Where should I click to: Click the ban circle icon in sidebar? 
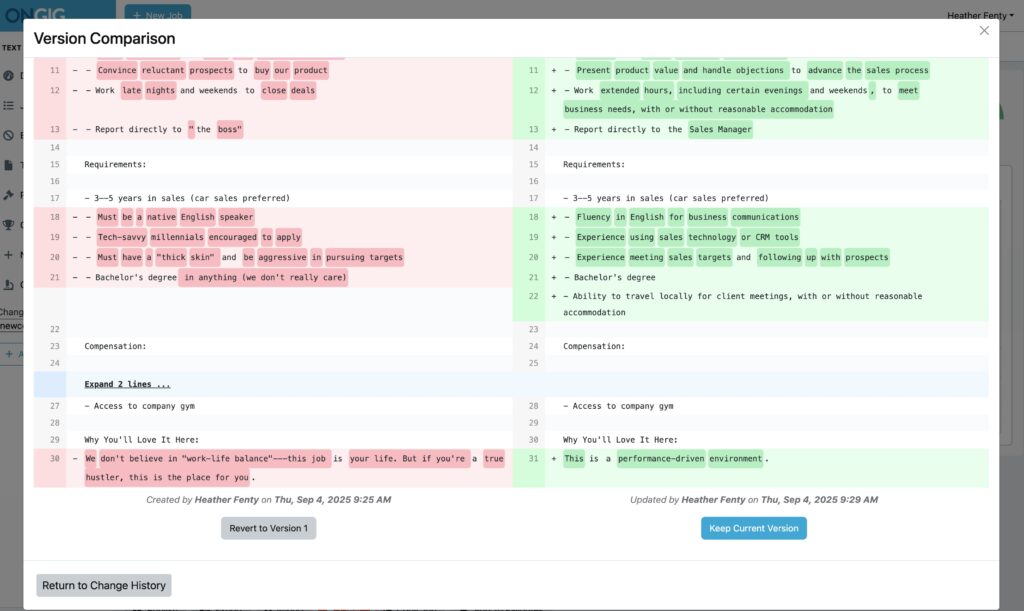8,135
